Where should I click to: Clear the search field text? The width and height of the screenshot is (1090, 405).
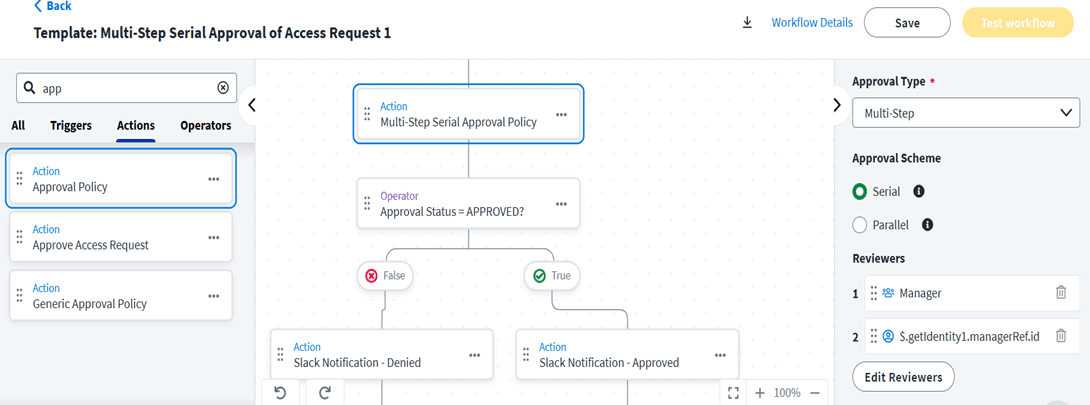(223, 88)
